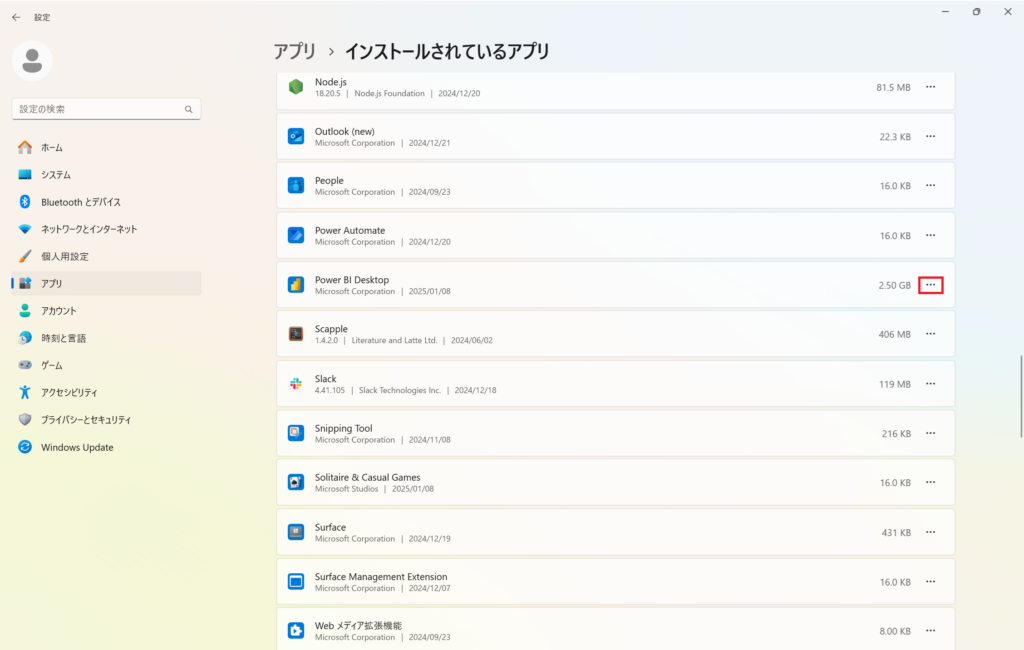Screen dimensions: 1024x650
Task: Click the 81.5 MB size value
Action: (x=893, y=88)
